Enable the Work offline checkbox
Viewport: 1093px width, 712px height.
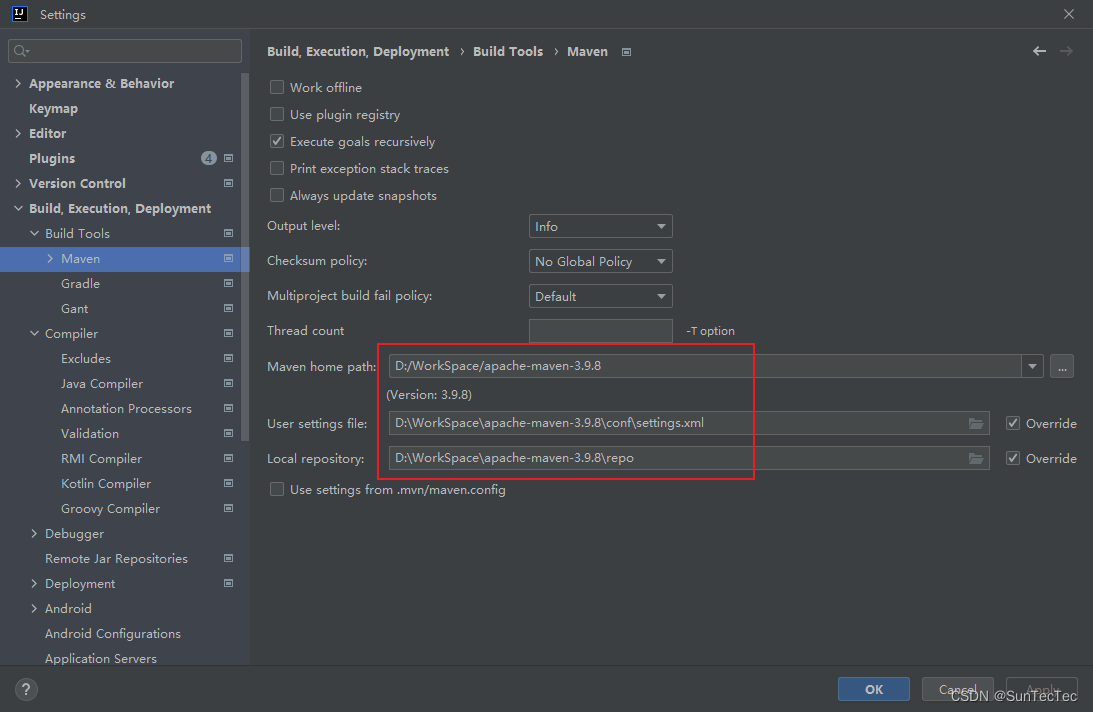(277, 87)
